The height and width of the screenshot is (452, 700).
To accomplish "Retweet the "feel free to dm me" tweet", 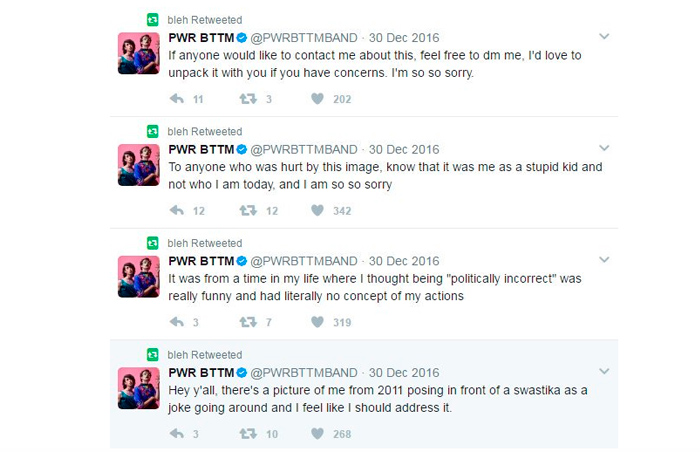I will [248, 99].
